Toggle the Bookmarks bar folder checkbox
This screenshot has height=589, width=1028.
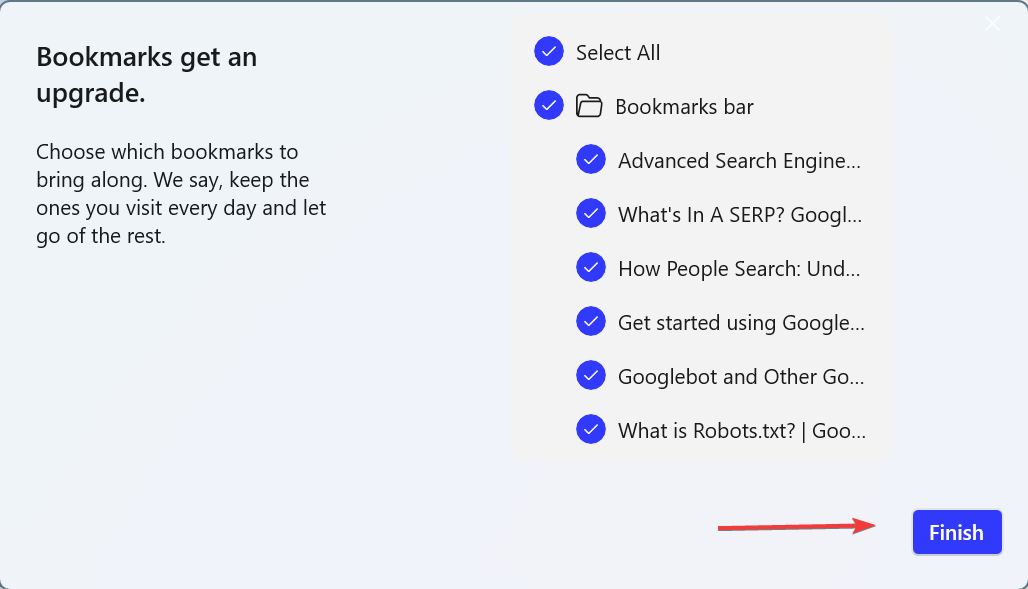(x=549, y=105)
